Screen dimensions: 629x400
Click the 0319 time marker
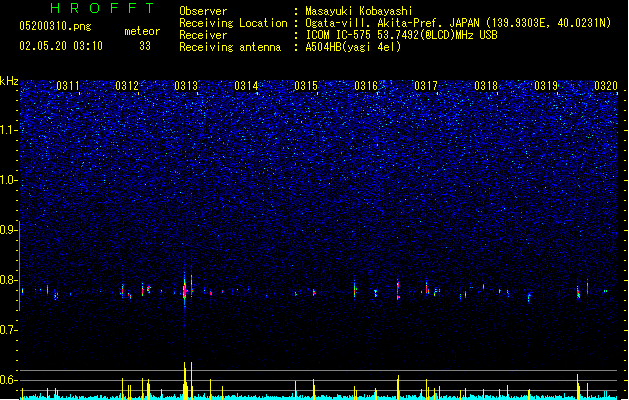[546, 86]
